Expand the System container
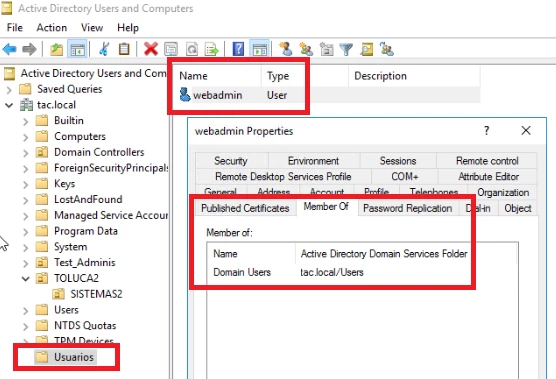The height and width of the screenshot is (379, 556). pos(25,247)
